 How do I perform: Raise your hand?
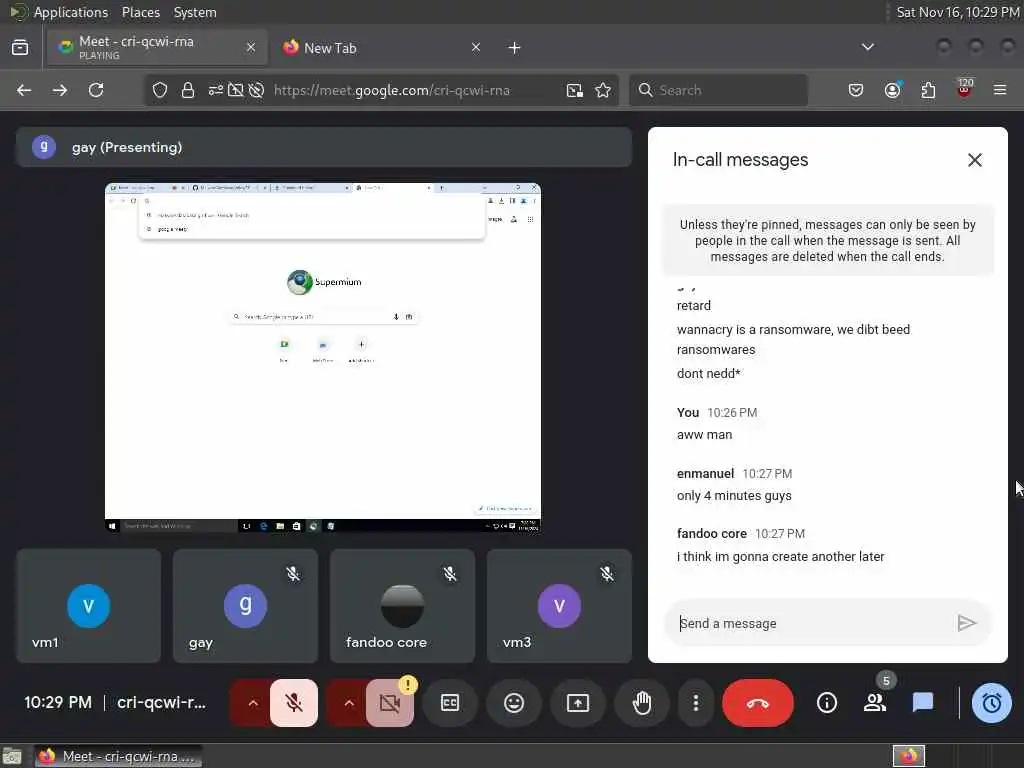pyautogui.click(x=642, y=703)
